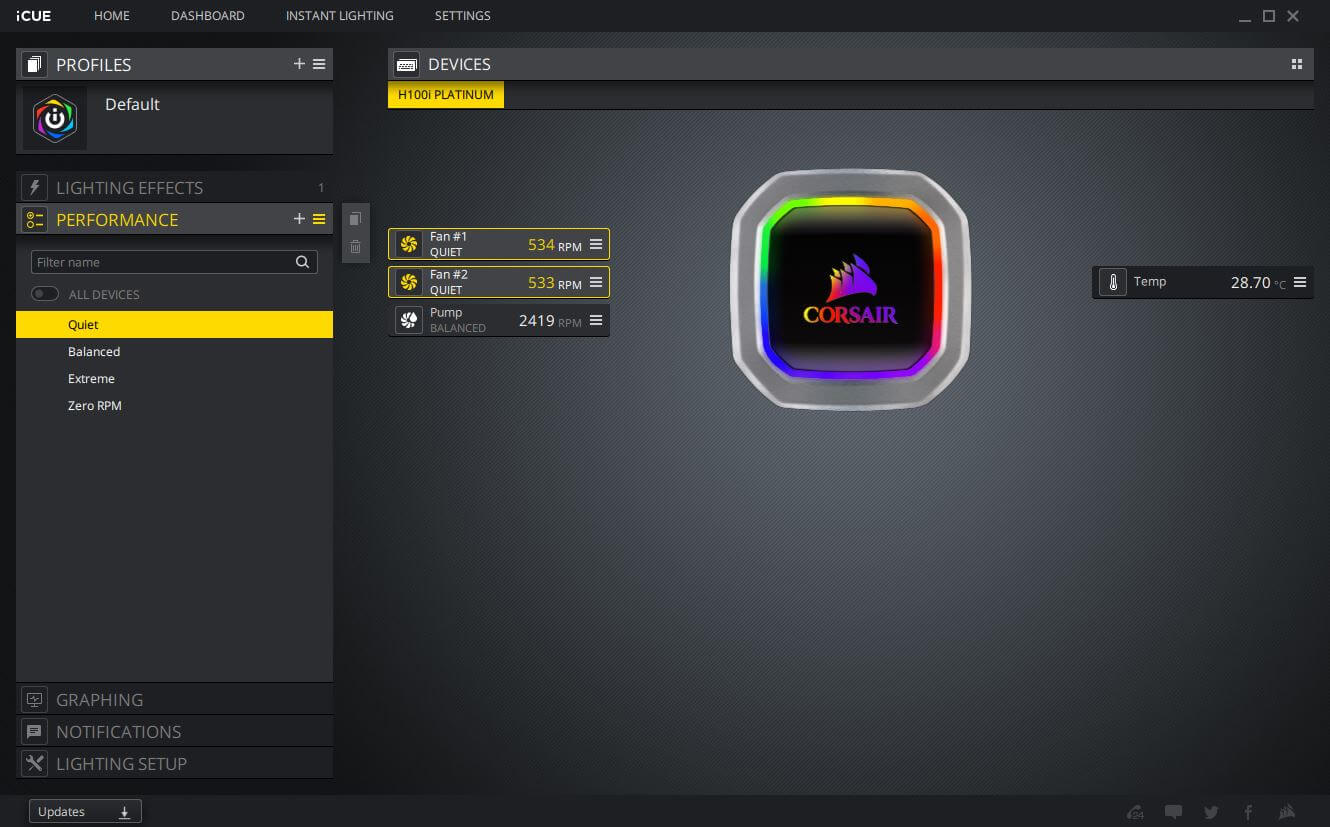Click the lighting effects count 1

pyautogui.click(x=321, y=188)
